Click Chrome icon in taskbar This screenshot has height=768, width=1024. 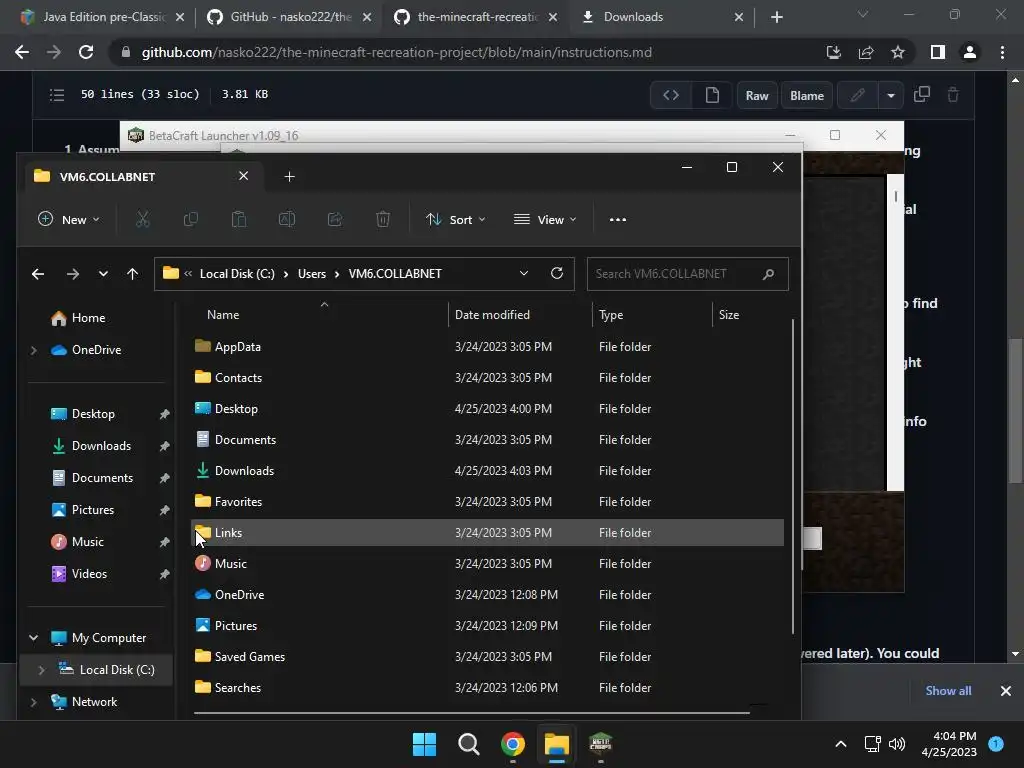point(513,744)
